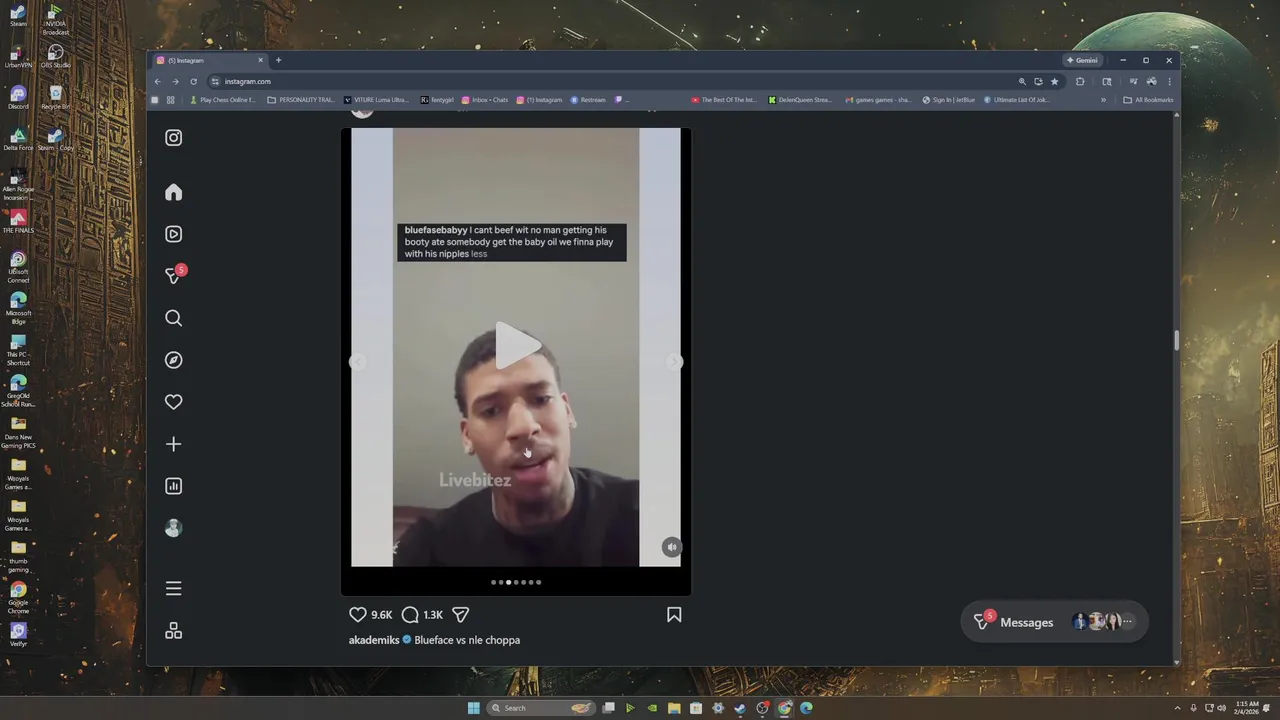This screenshot has width=1280, height=720.
Task: Save the post with bookmark icon
Action: (674, 615)
